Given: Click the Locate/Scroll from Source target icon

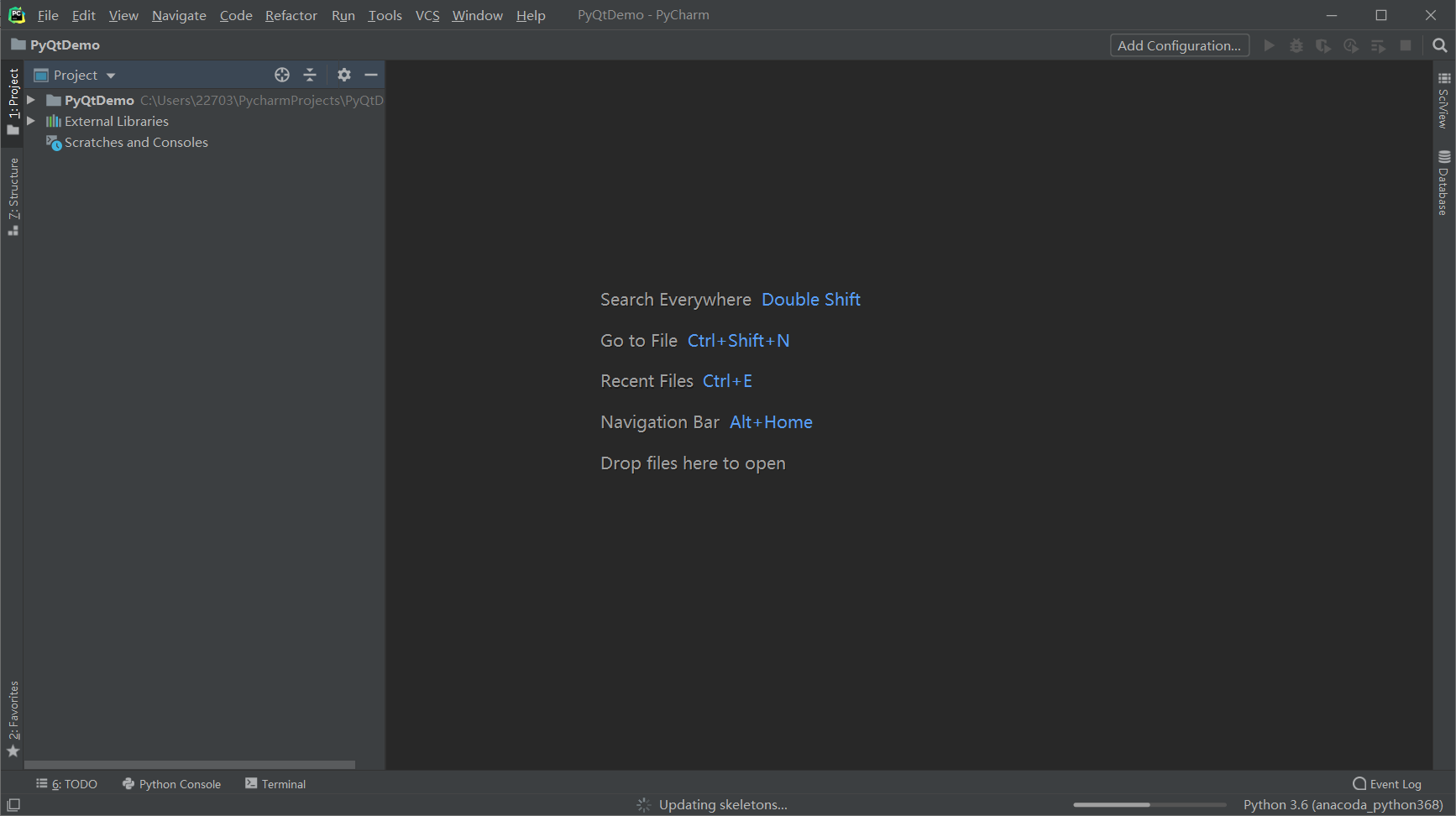Looking at the screenshot, I should pos(282,75).
